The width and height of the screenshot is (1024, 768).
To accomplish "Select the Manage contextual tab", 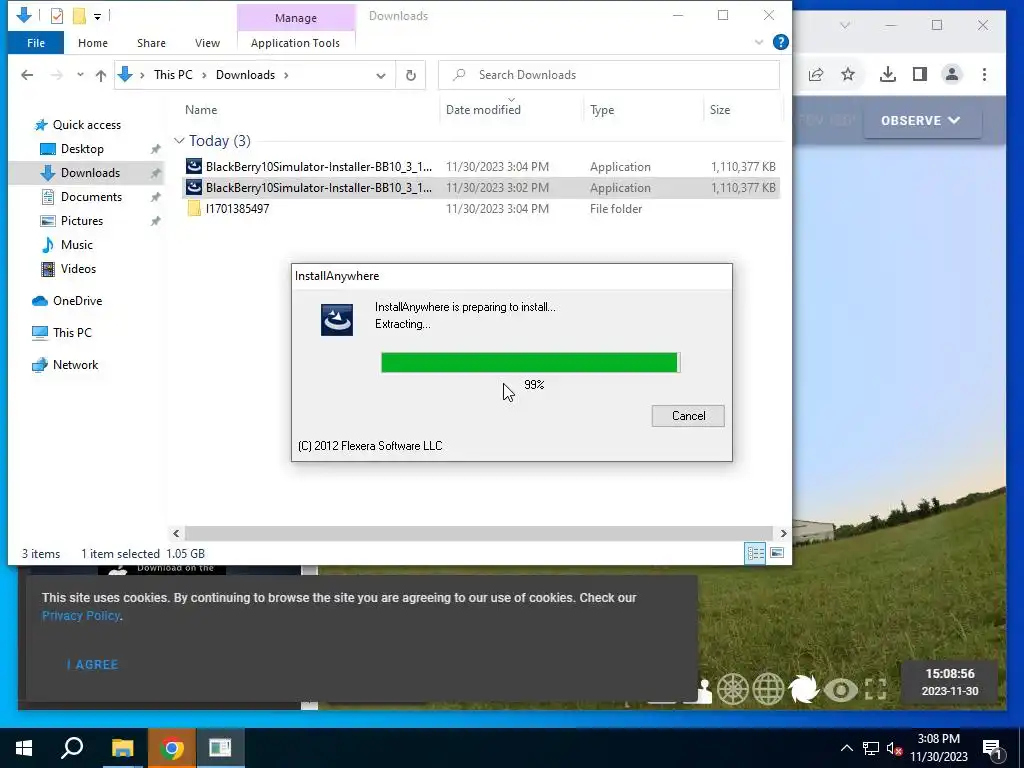I will click(x=296, y=18).
